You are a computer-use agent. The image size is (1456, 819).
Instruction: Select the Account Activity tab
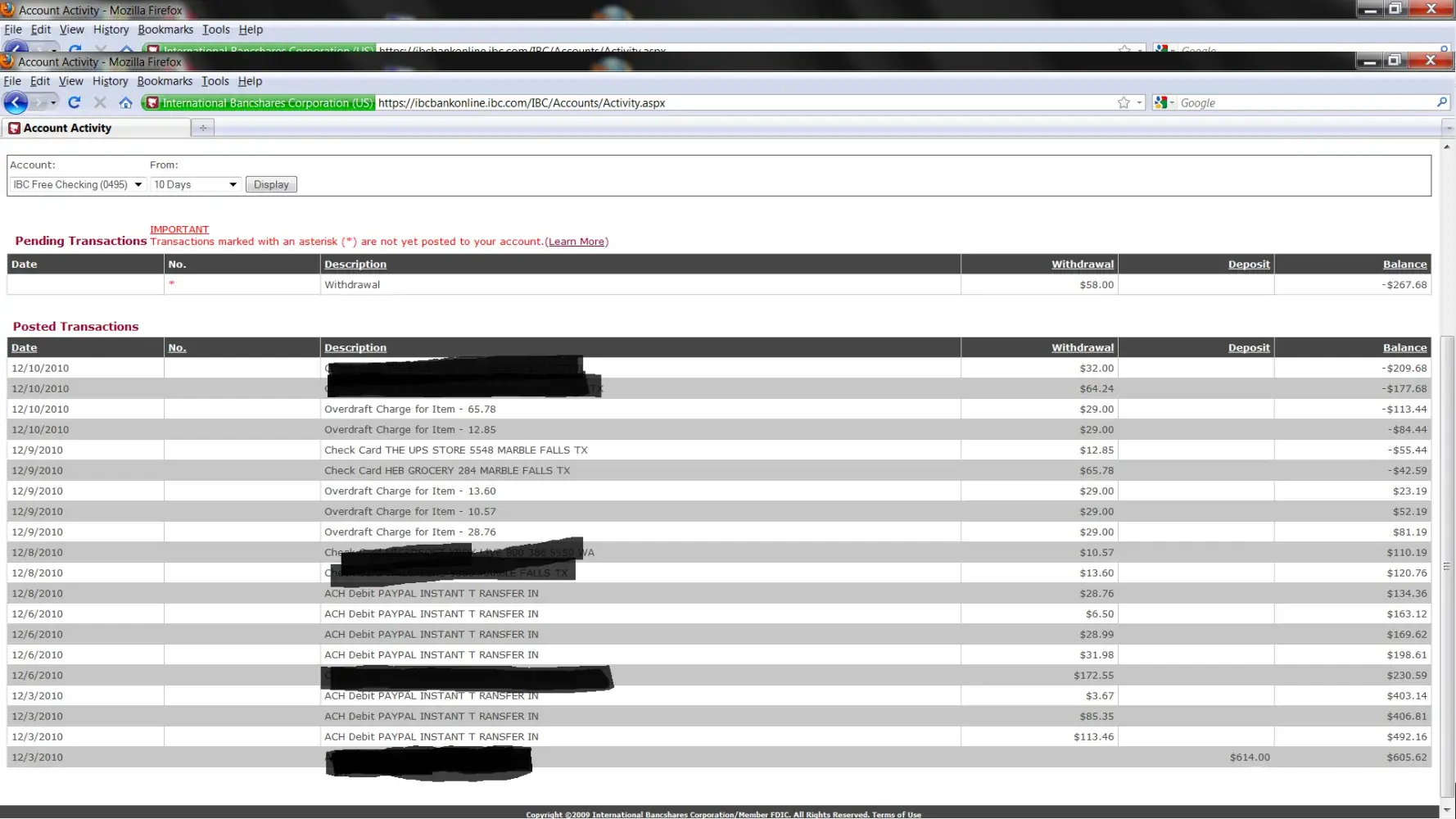[67, 128]
